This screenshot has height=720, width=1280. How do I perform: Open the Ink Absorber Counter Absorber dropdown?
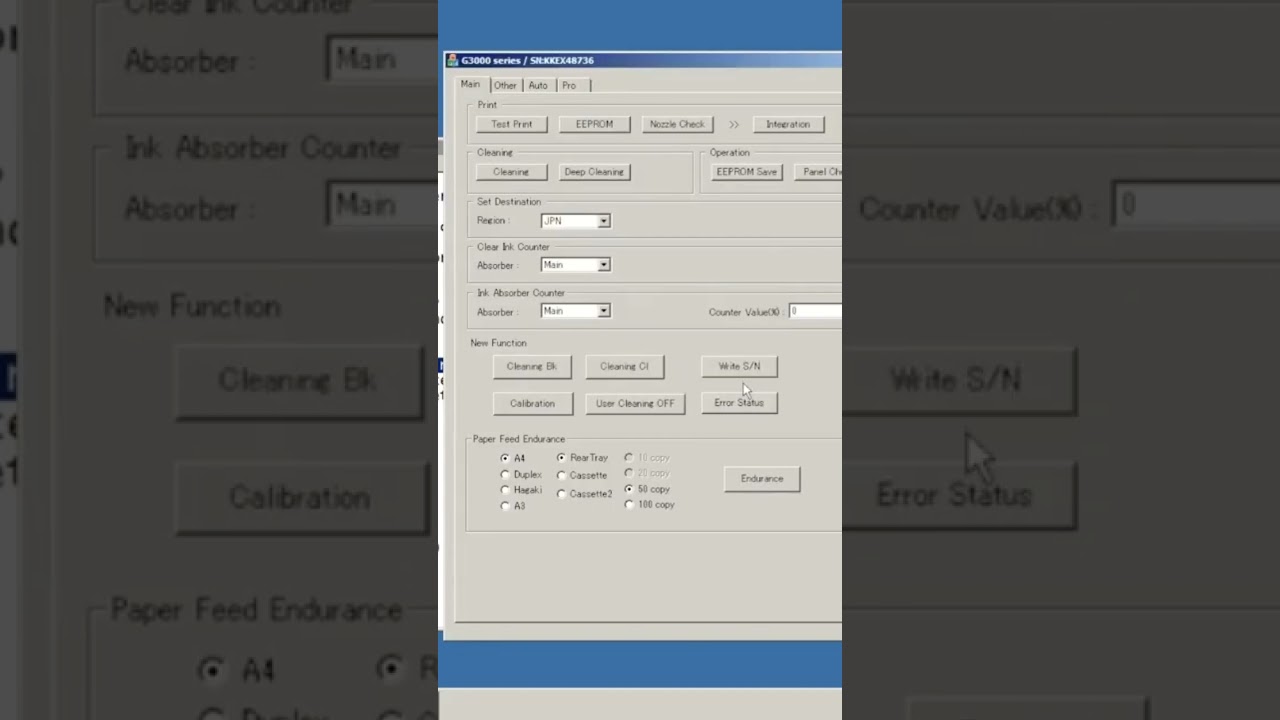click(x=575, y=311)
